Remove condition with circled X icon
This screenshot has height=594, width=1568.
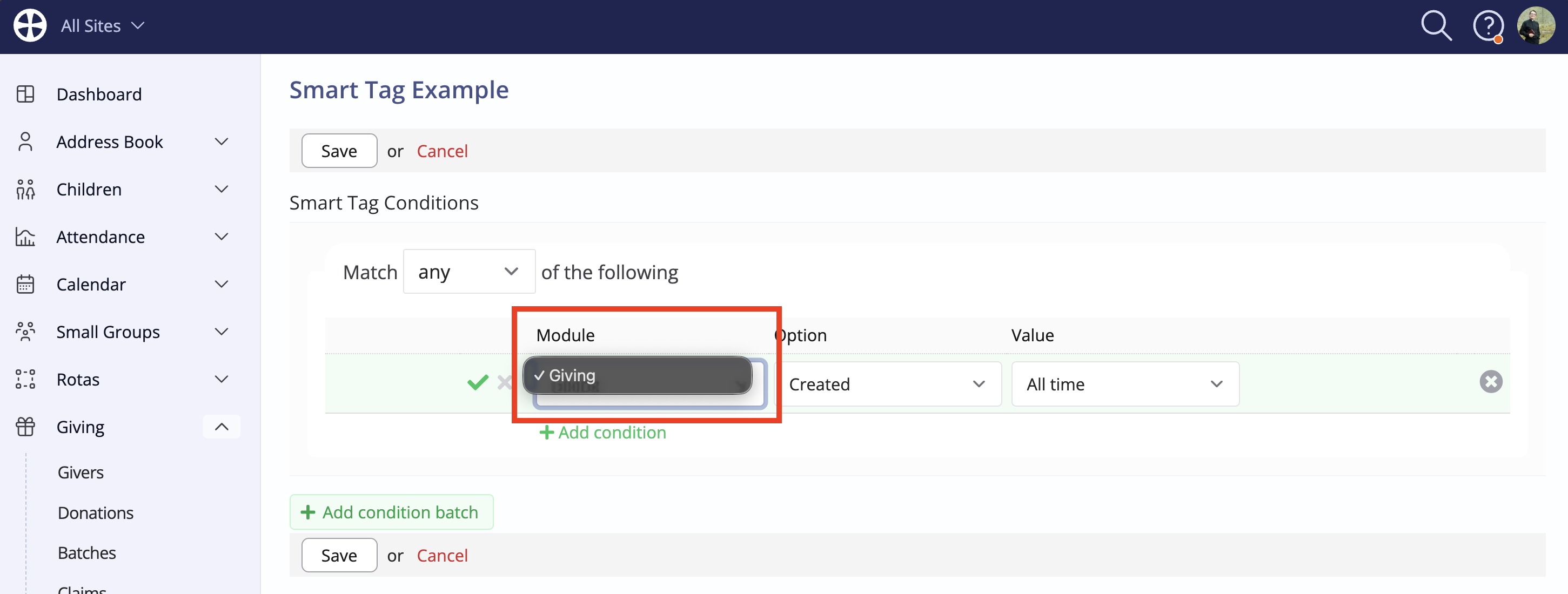(x=1491, y=382)
